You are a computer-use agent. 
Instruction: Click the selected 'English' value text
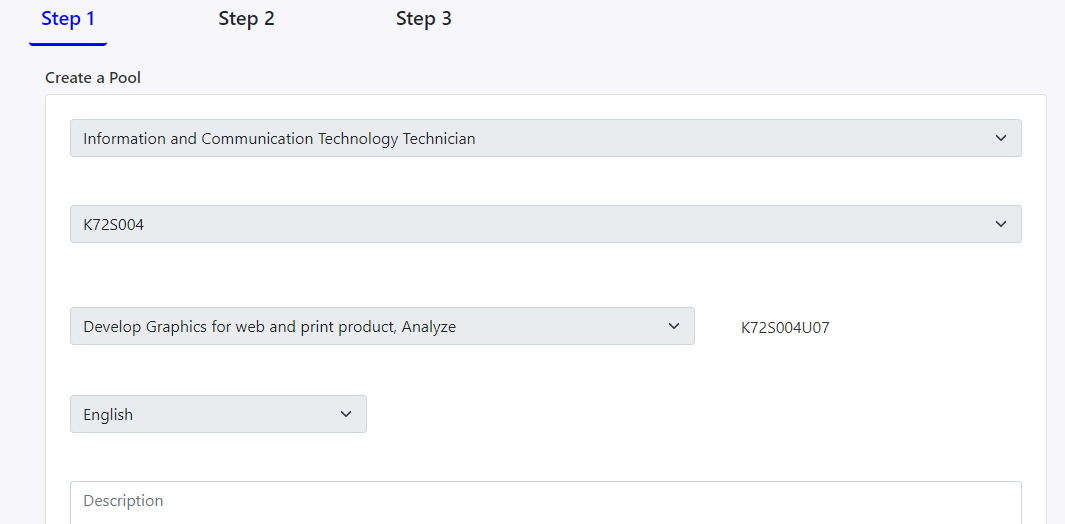point(108,415)
